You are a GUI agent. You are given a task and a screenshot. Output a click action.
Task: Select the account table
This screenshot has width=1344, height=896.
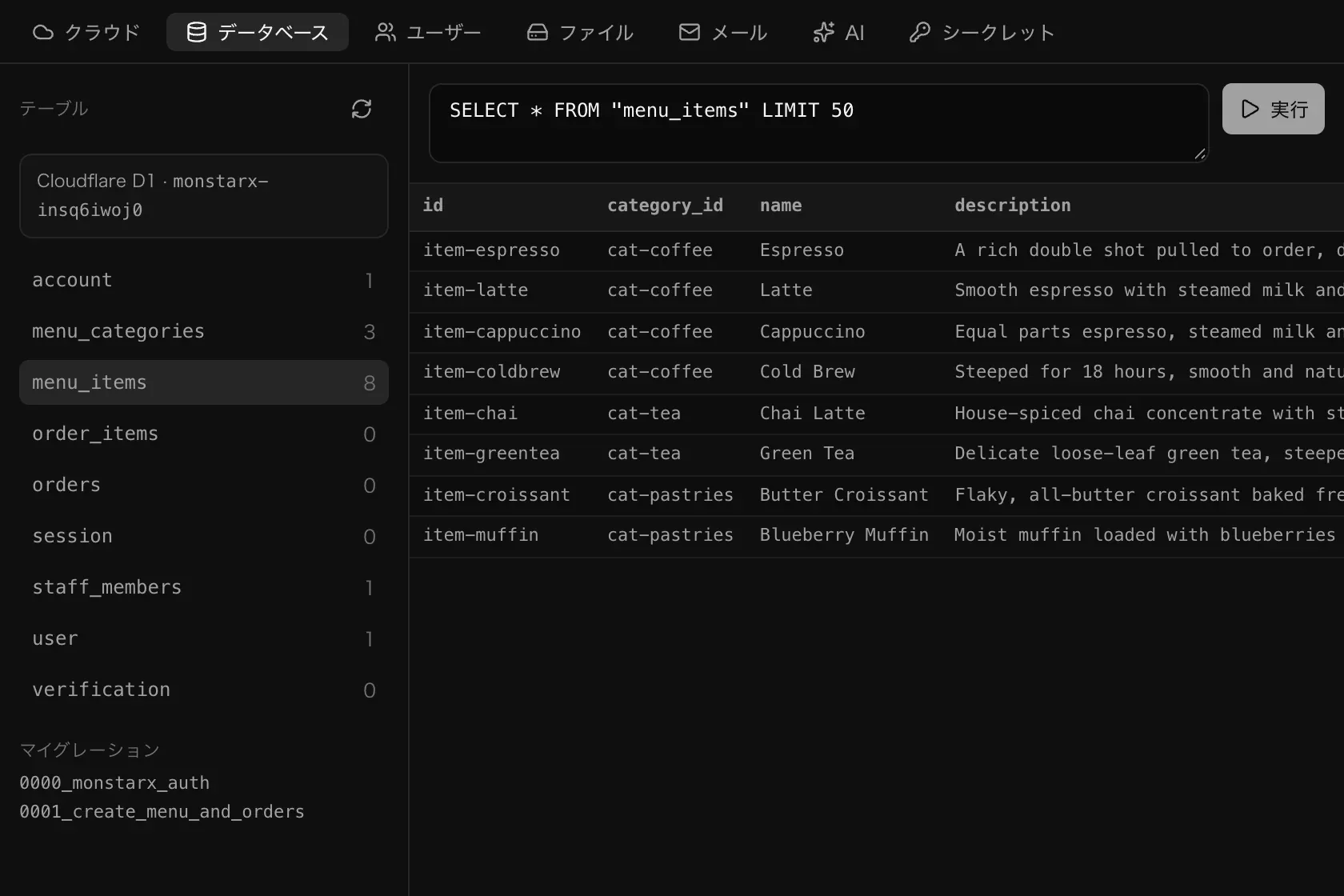click(204, 280)
